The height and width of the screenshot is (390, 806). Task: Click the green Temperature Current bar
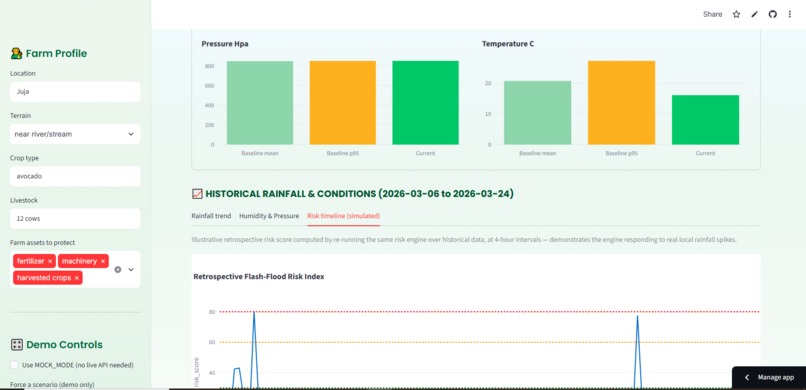pos(706,120)
